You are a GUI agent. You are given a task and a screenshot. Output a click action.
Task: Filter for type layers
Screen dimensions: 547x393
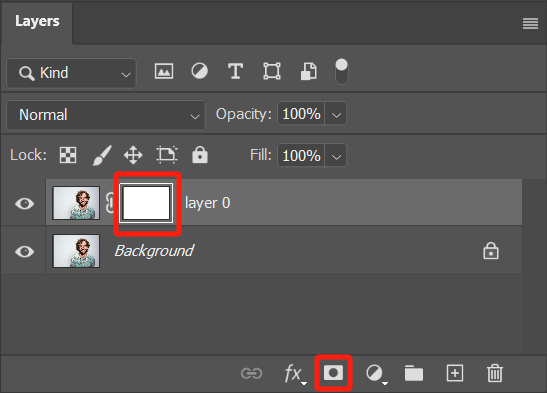(x=235, y=71)
